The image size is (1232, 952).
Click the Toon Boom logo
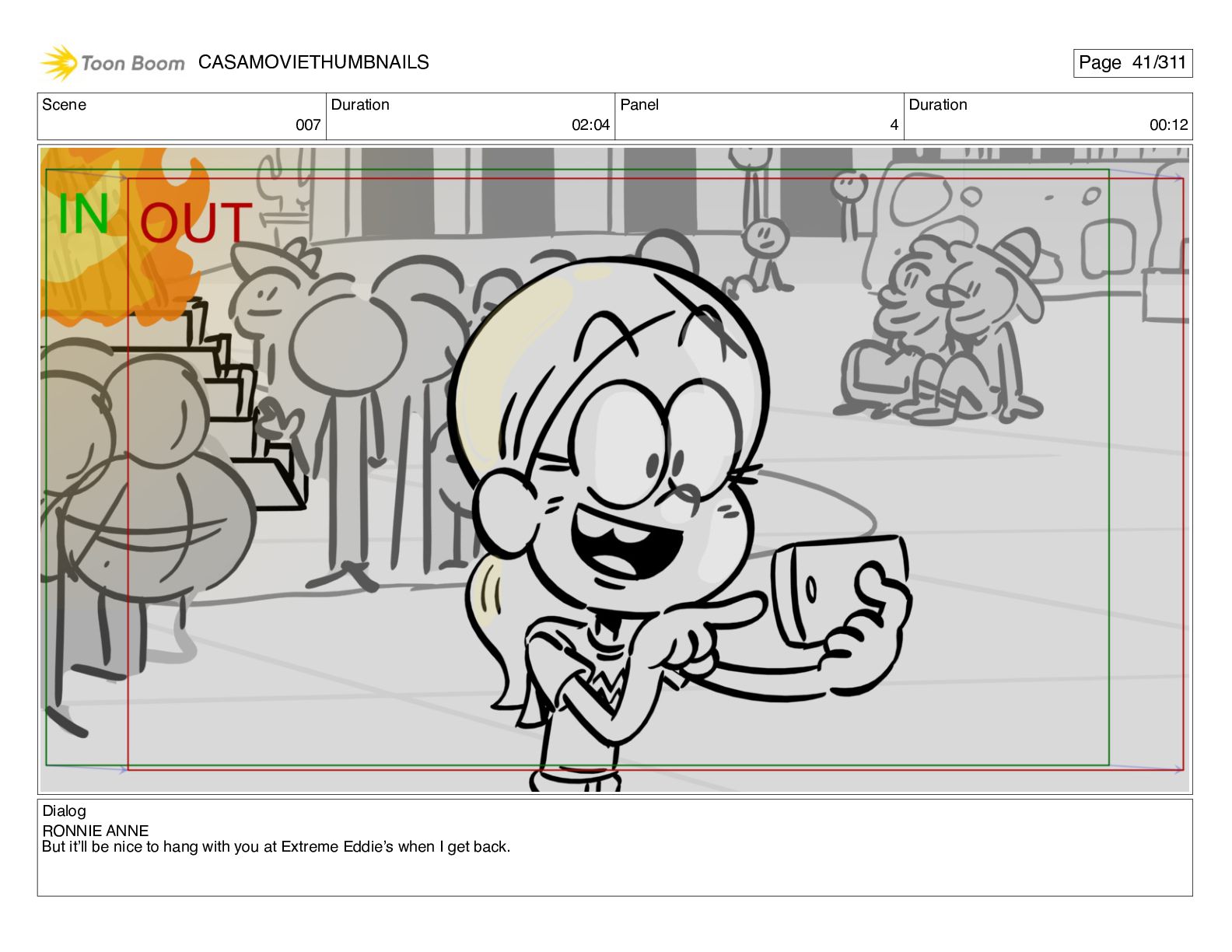113,63
